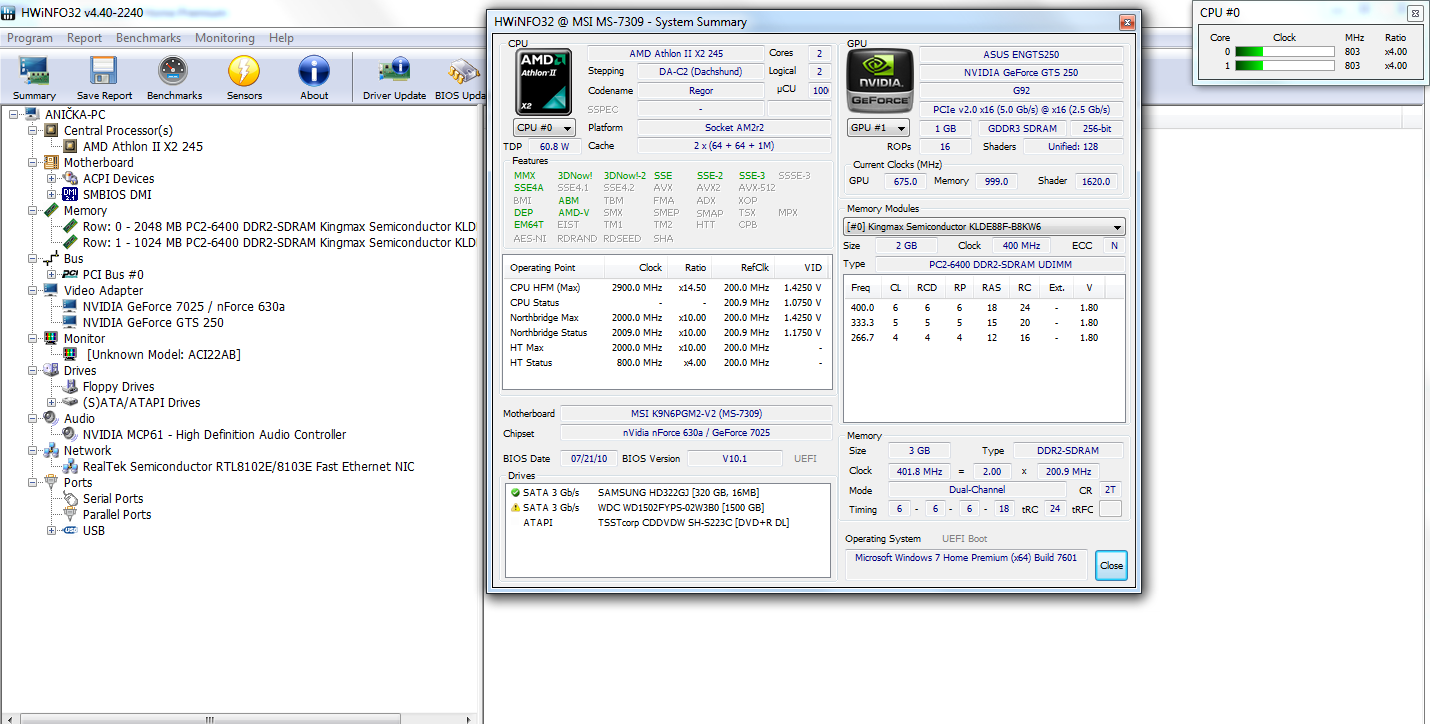
Task: Open the Monitoring menu
Action: (x=224, y=38)
